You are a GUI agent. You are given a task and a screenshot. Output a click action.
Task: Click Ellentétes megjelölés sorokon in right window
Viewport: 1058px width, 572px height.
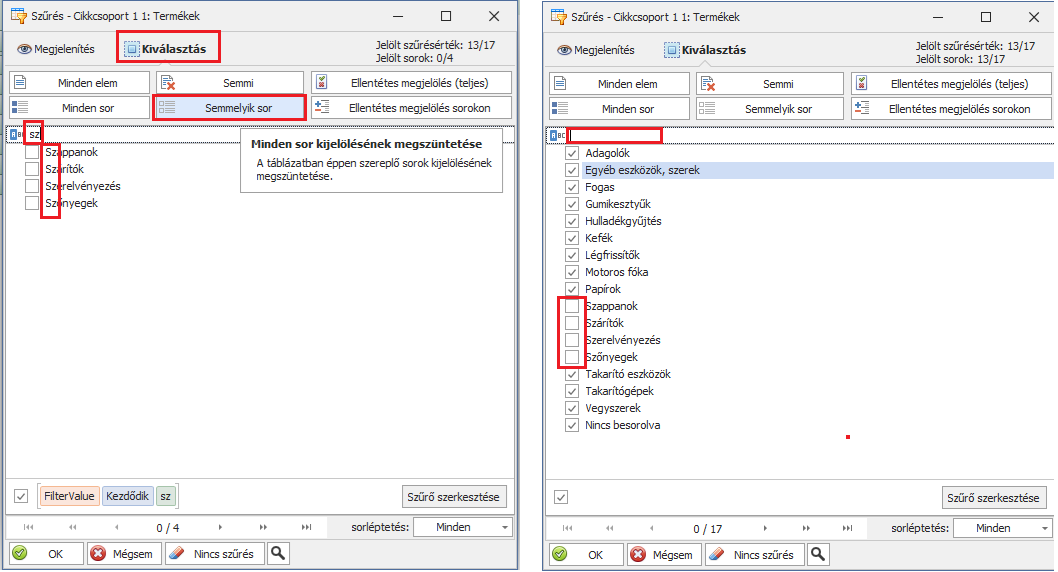pos(951,109)
